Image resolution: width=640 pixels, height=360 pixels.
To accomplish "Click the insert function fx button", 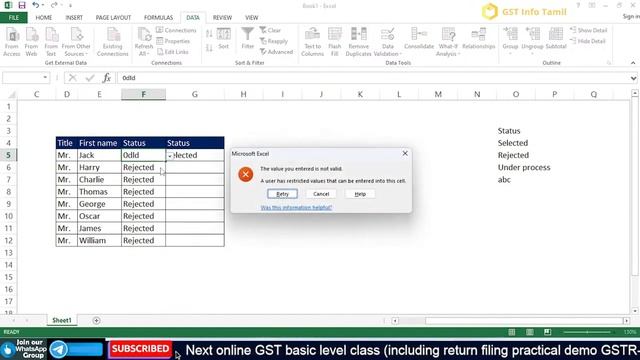I will pos(107,78).
